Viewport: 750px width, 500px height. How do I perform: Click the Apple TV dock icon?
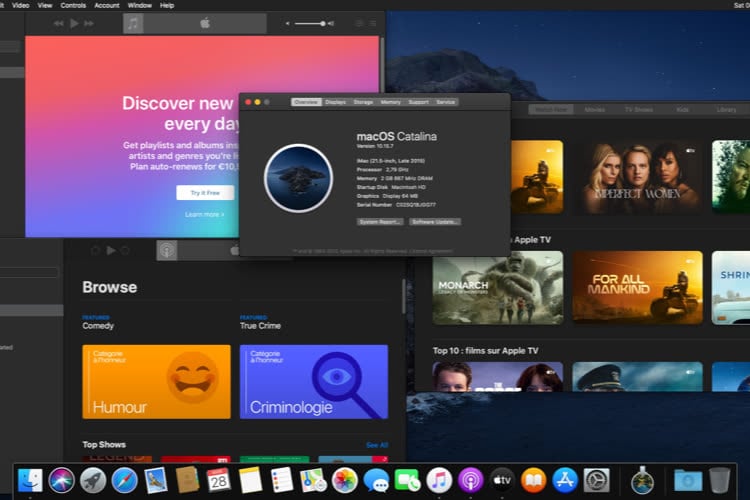click(502, 480)
